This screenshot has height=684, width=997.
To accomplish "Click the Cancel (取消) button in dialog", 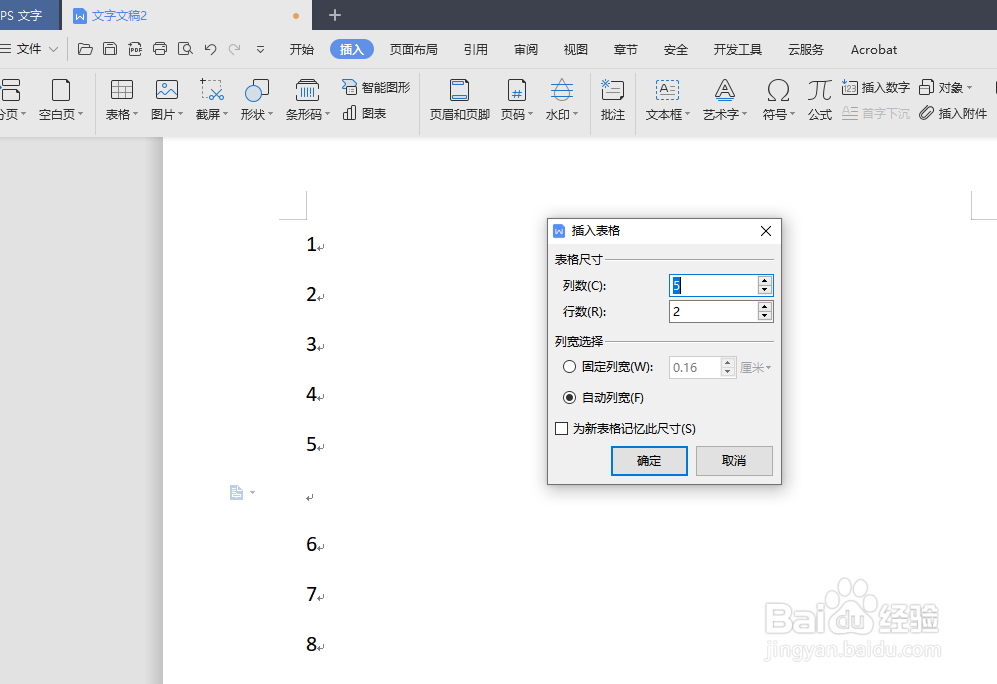I will (x=734, y=461).
